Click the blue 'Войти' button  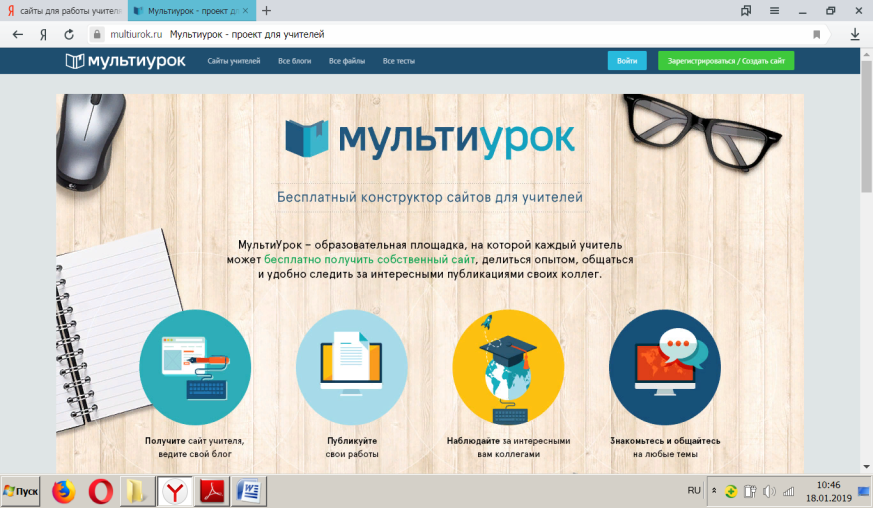click(627, 61)
